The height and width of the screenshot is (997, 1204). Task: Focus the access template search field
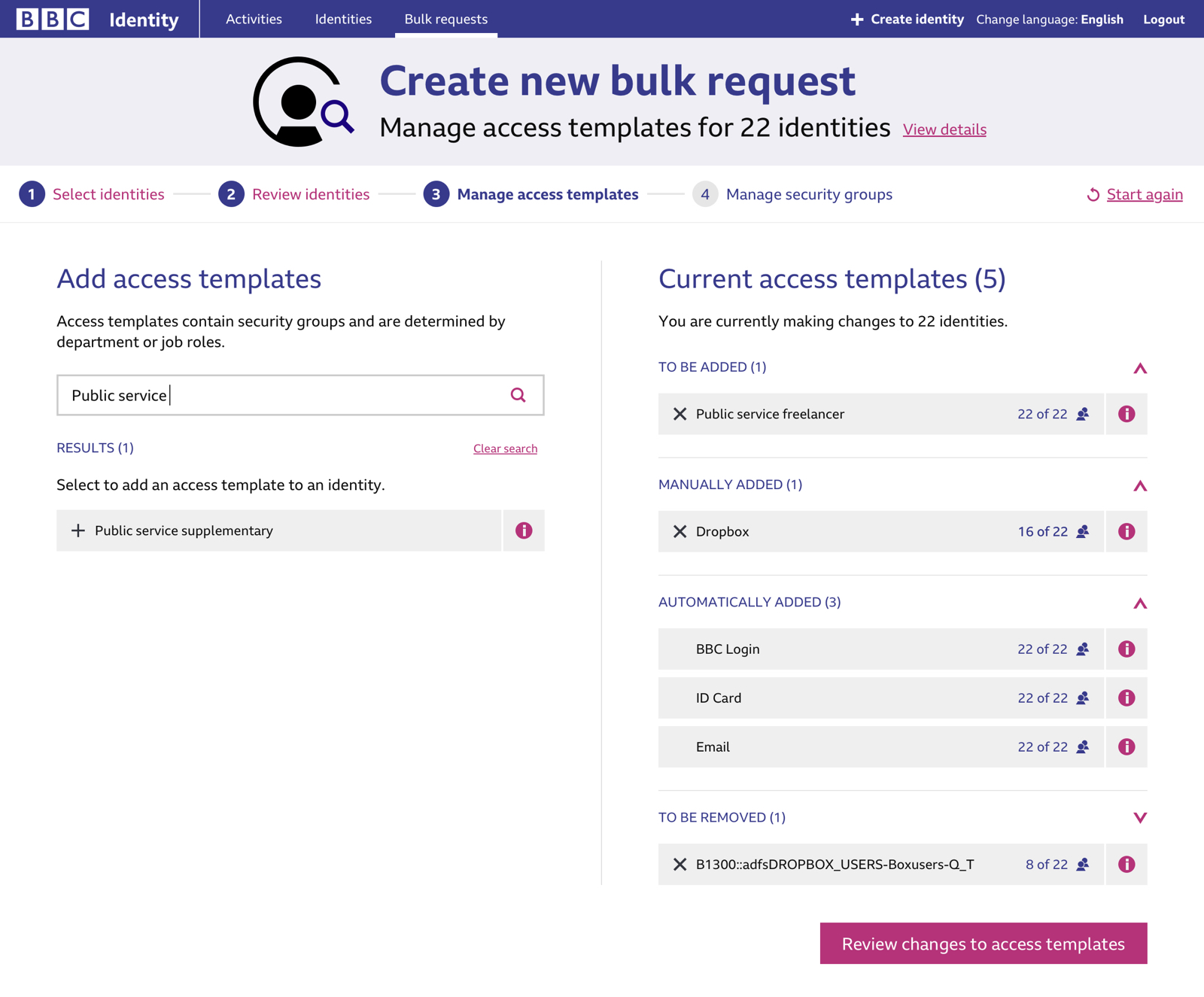click(286, 395)
